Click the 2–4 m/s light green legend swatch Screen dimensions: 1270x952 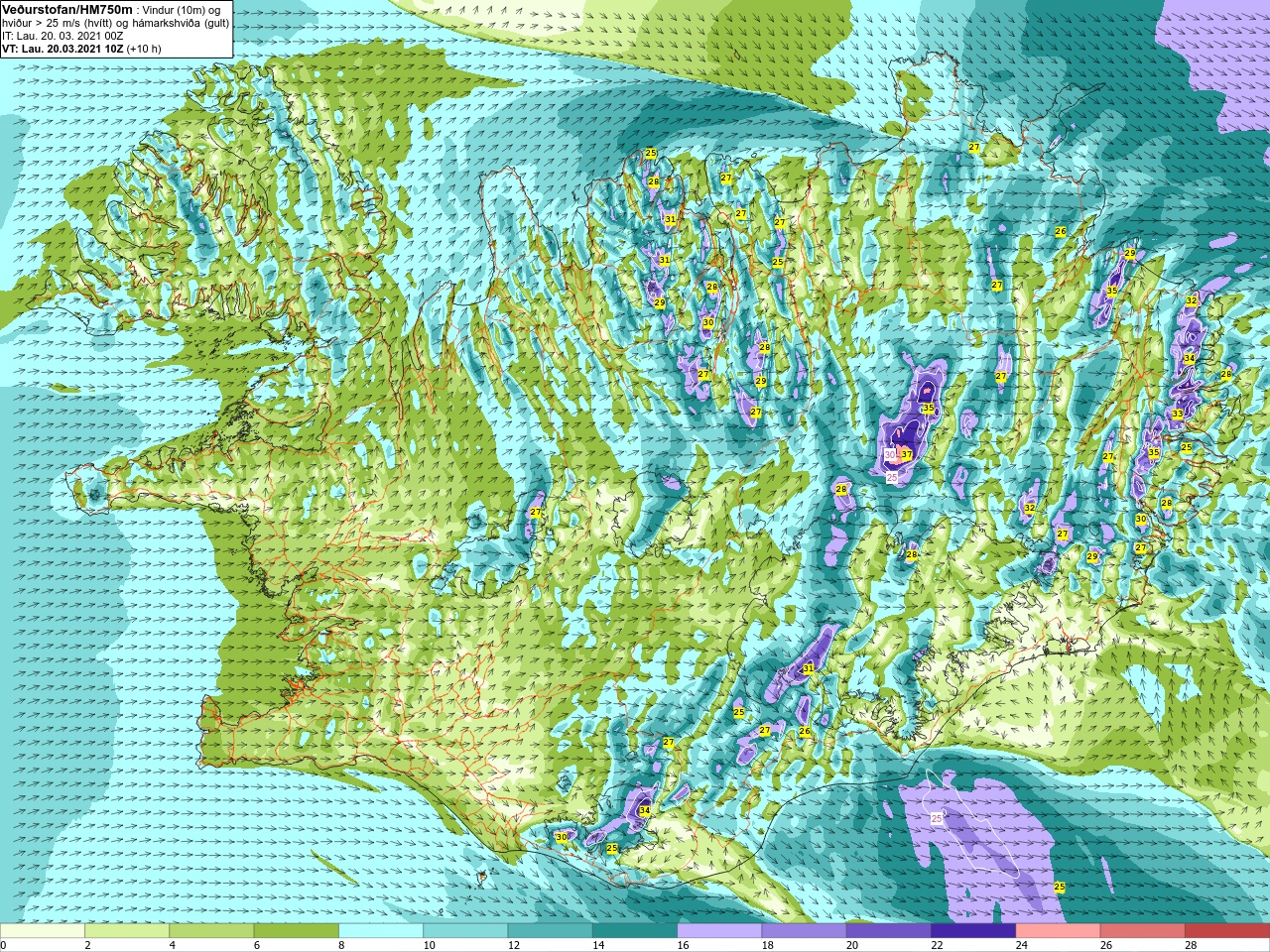tap(127, 931)
